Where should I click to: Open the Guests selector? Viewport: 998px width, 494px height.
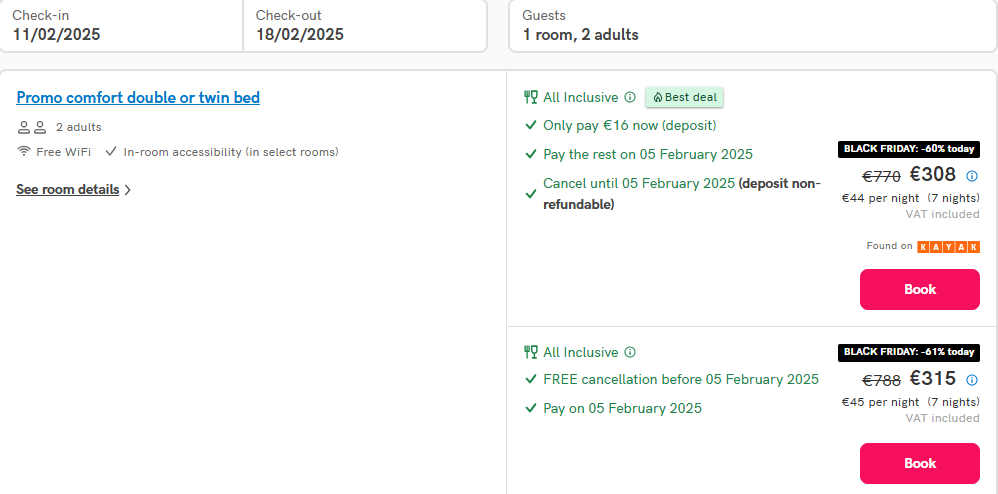[x=753, y=25]
